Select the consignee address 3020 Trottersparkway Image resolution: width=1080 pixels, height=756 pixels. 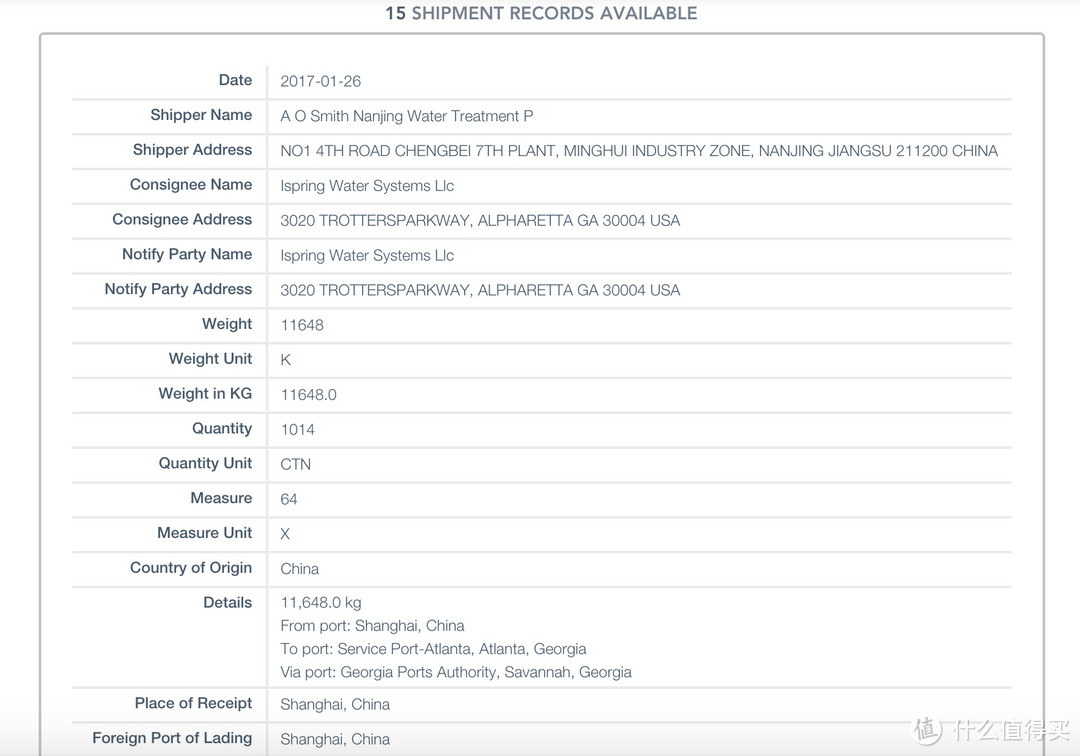tap(480, 220)
